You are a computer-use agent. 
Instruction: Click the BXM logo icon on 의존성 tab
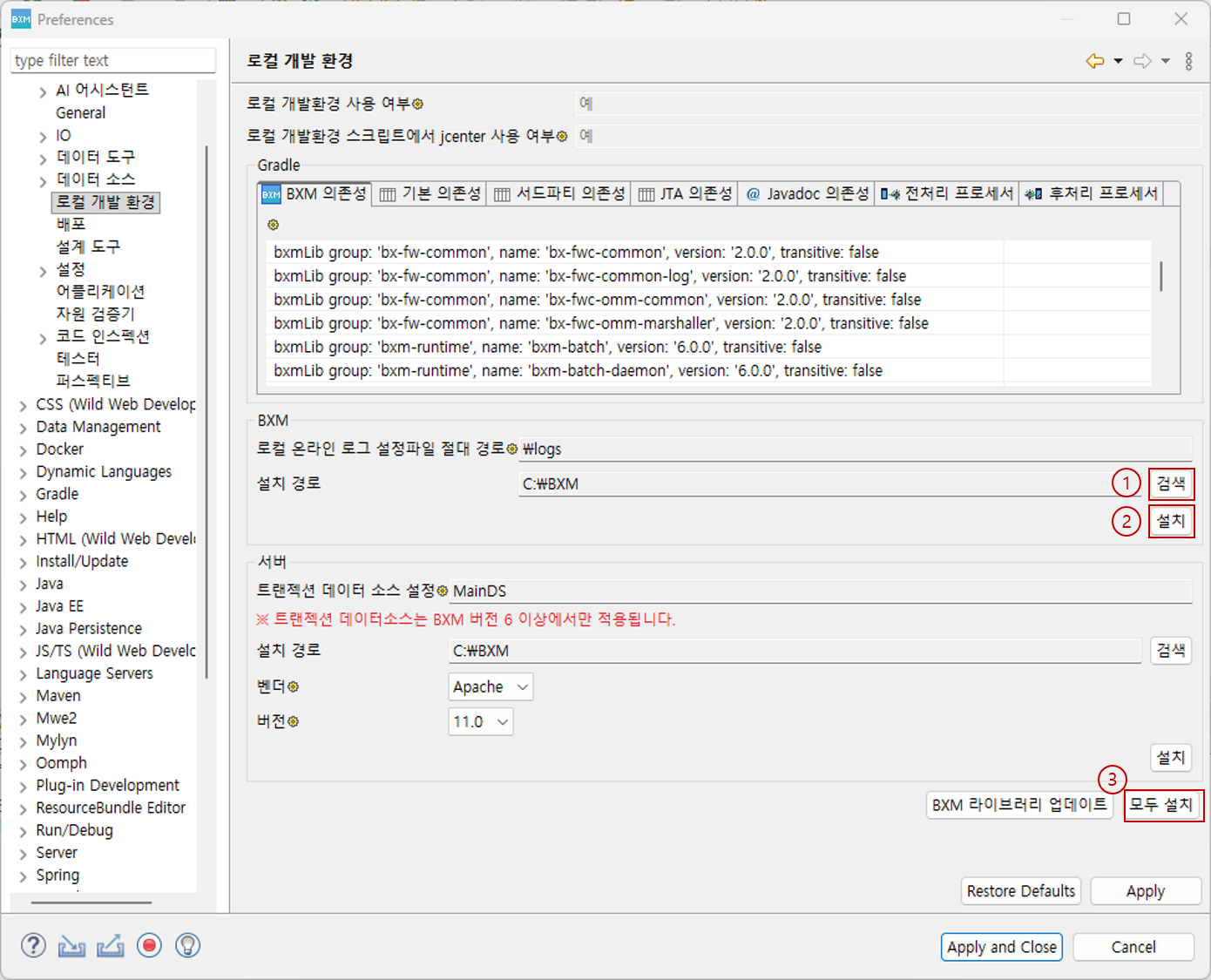pyautogui.click(x=271, y=193)
